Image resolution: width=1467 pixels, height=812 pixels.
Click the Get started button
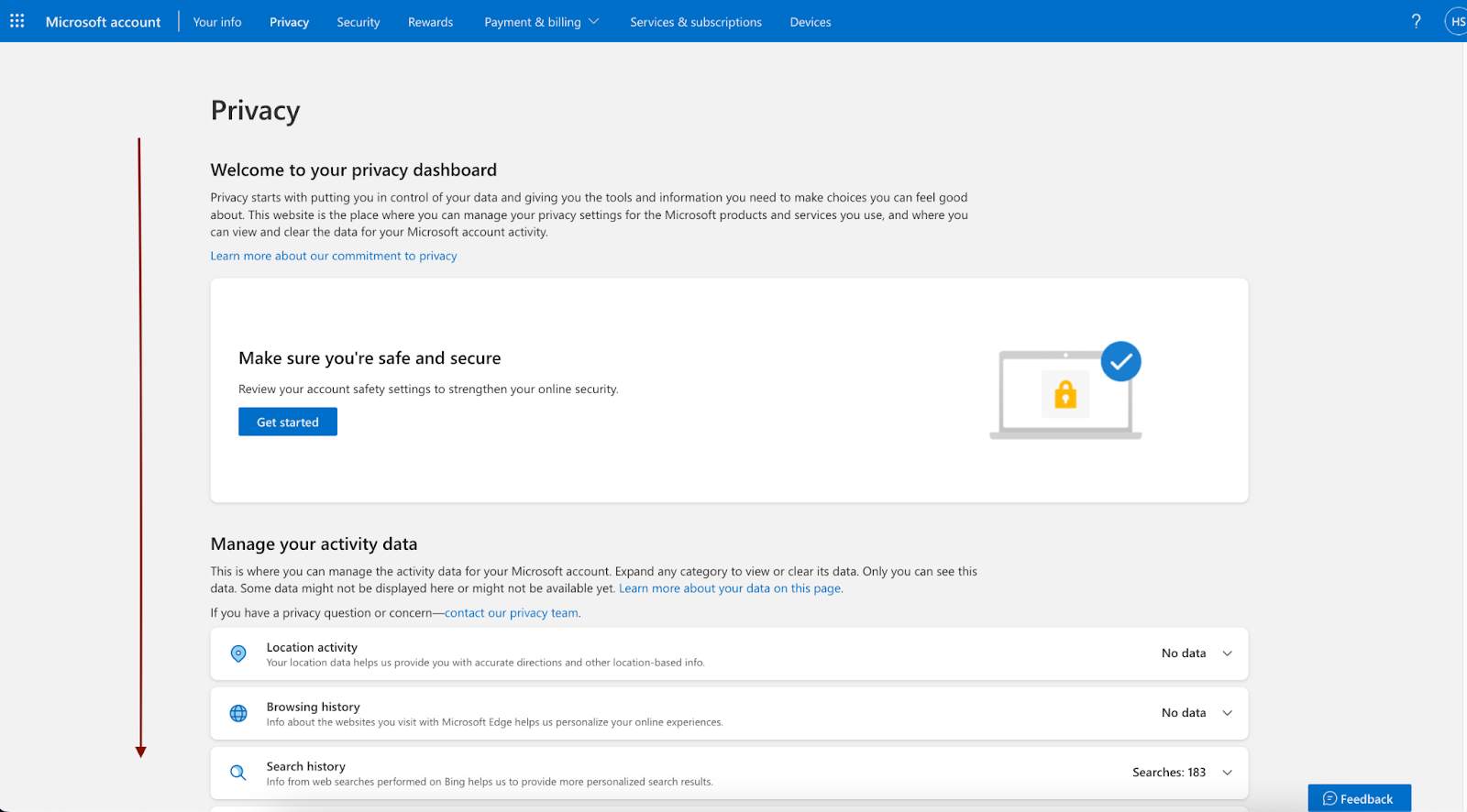288,422
